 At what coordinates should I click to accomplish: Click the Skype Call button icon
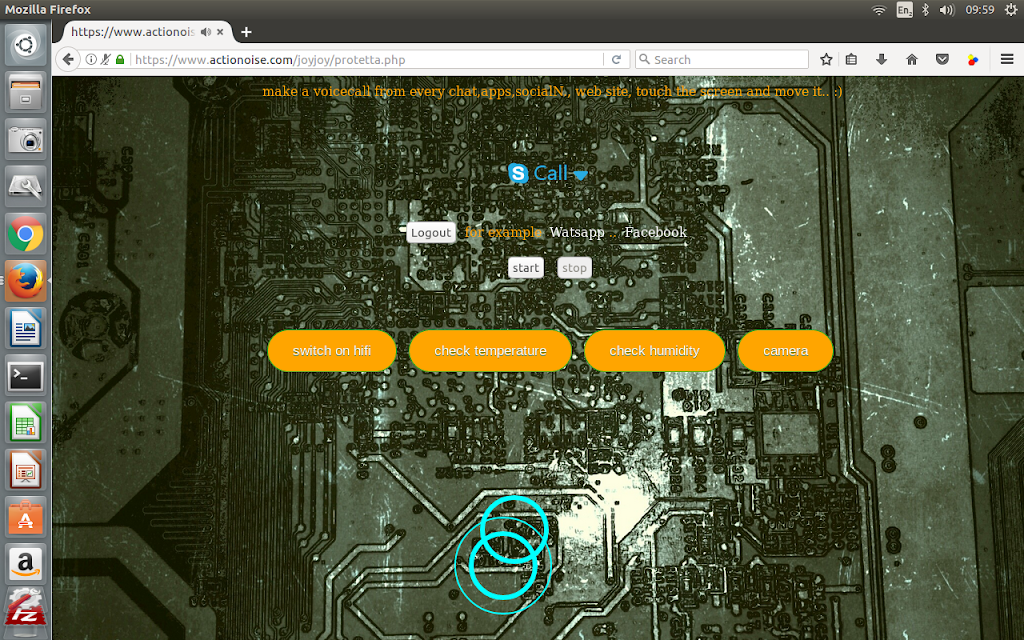coord(518,173)
